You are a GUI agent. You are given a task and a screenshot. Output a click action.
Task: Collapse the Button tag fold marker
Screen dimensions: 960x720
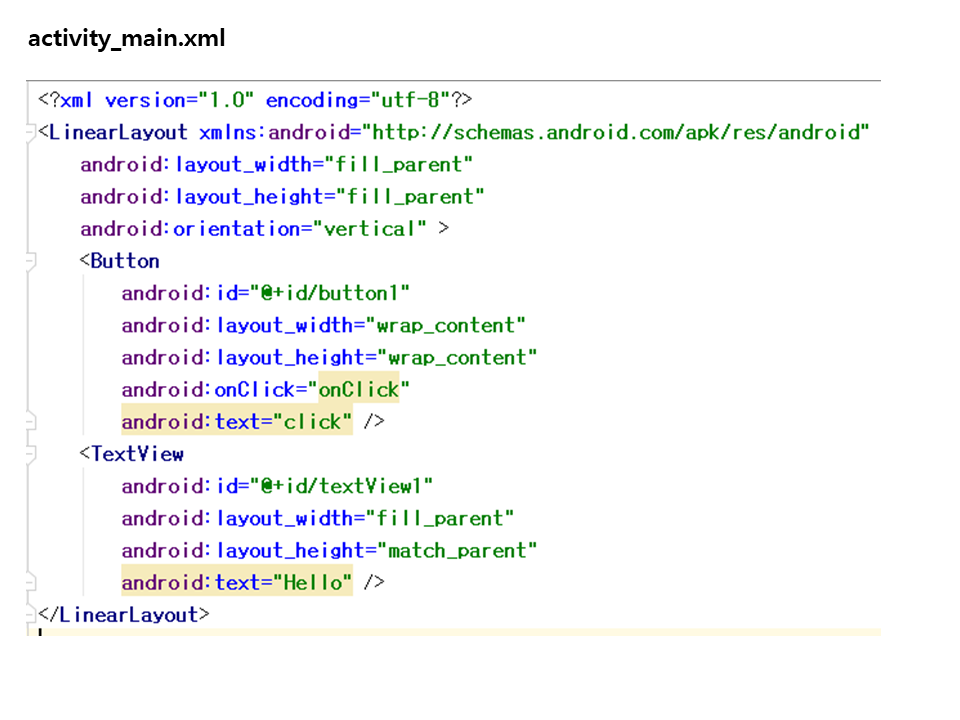click(x=32, y=262)
